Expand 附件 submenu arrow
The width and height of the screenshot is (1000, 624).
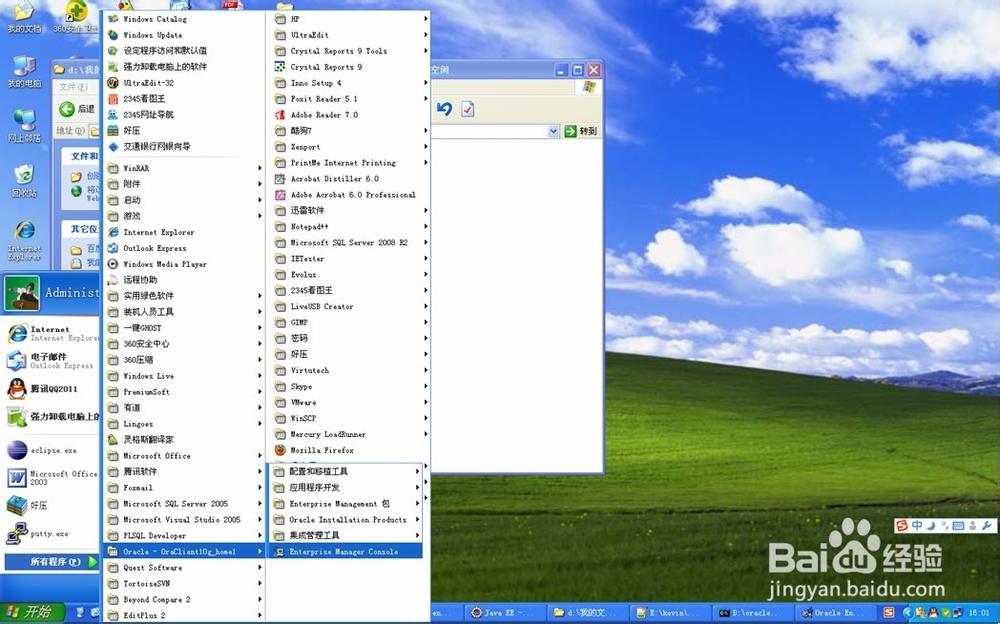tap(260, 184)
